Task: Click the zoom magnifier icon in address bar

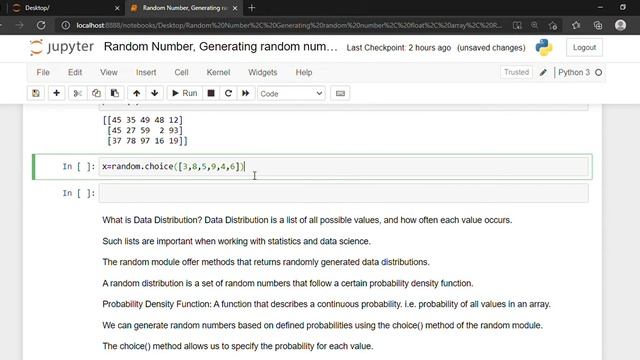Action: point(534,25)
